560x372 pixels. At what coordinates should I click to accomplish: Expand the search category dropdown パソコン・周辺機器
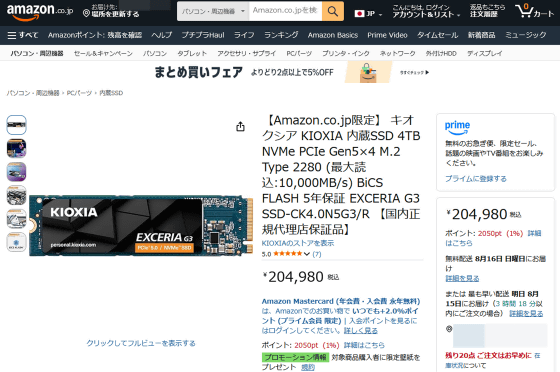pos(213,11)
